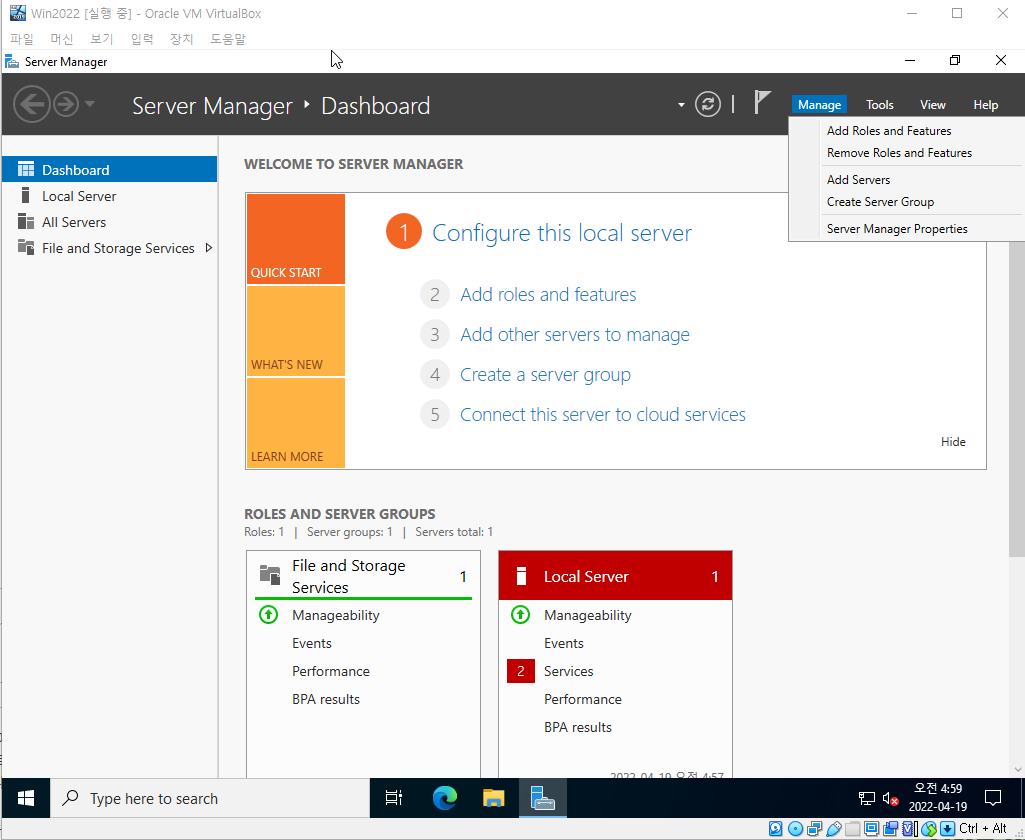Select the LEARN MORE tile

pyautogui.click(x=295, y=423)
